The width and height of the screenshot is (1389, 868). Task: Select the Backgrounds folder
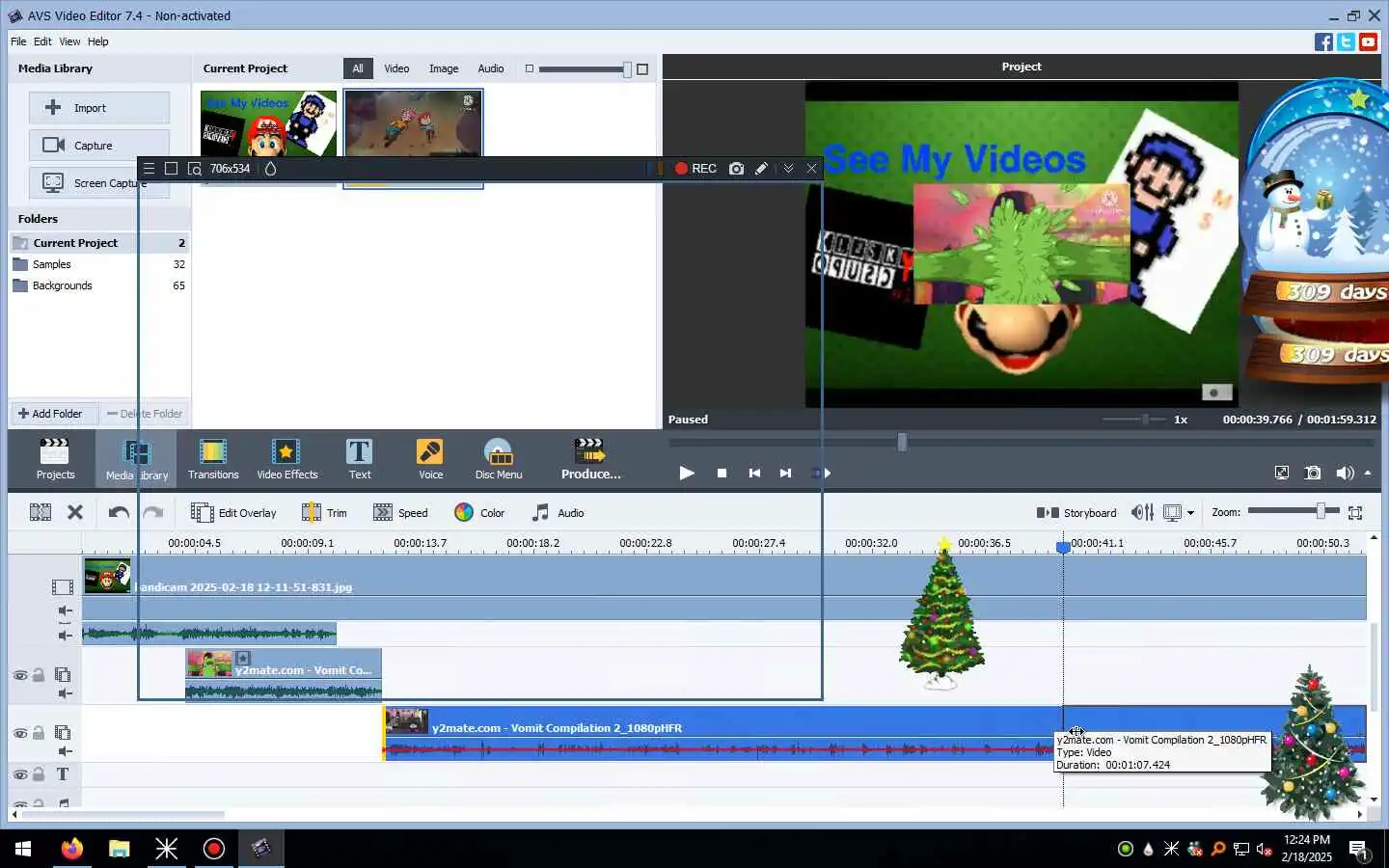tap(99, 285)
